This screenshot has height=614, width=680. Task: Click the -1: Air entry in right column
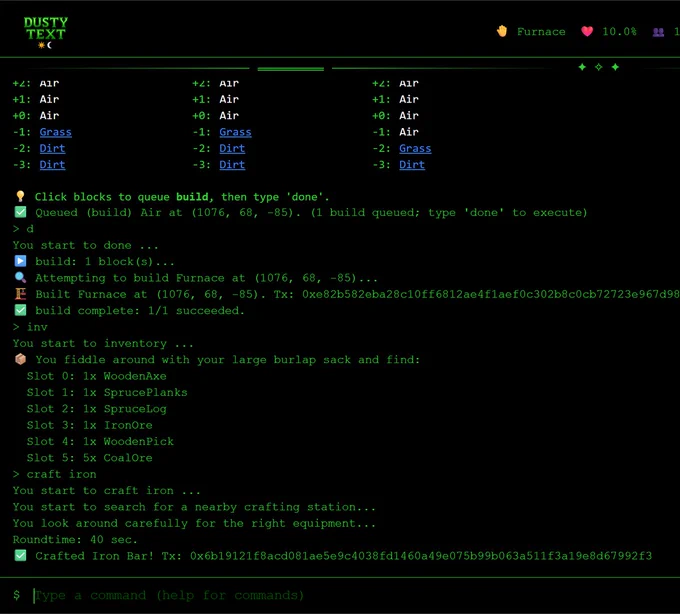[x=396, y=132]
